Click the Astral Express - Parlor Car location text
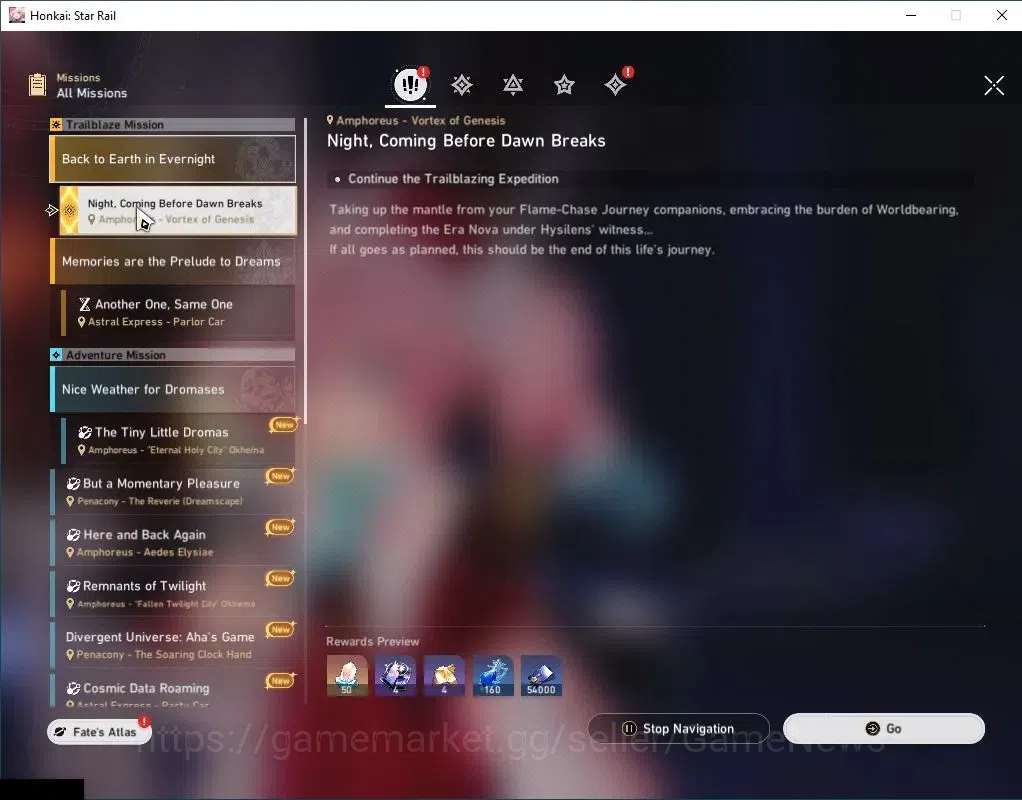1022x800 pixels. coord(156,321)
